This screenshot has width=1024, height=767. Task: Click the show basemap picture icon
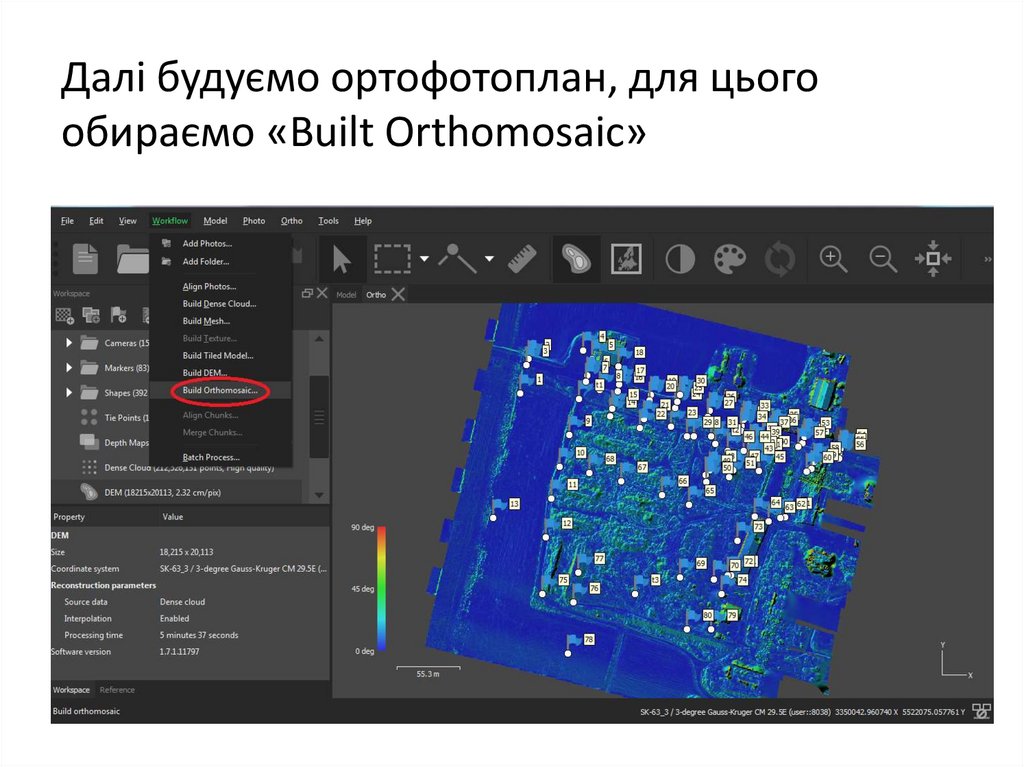626,259
